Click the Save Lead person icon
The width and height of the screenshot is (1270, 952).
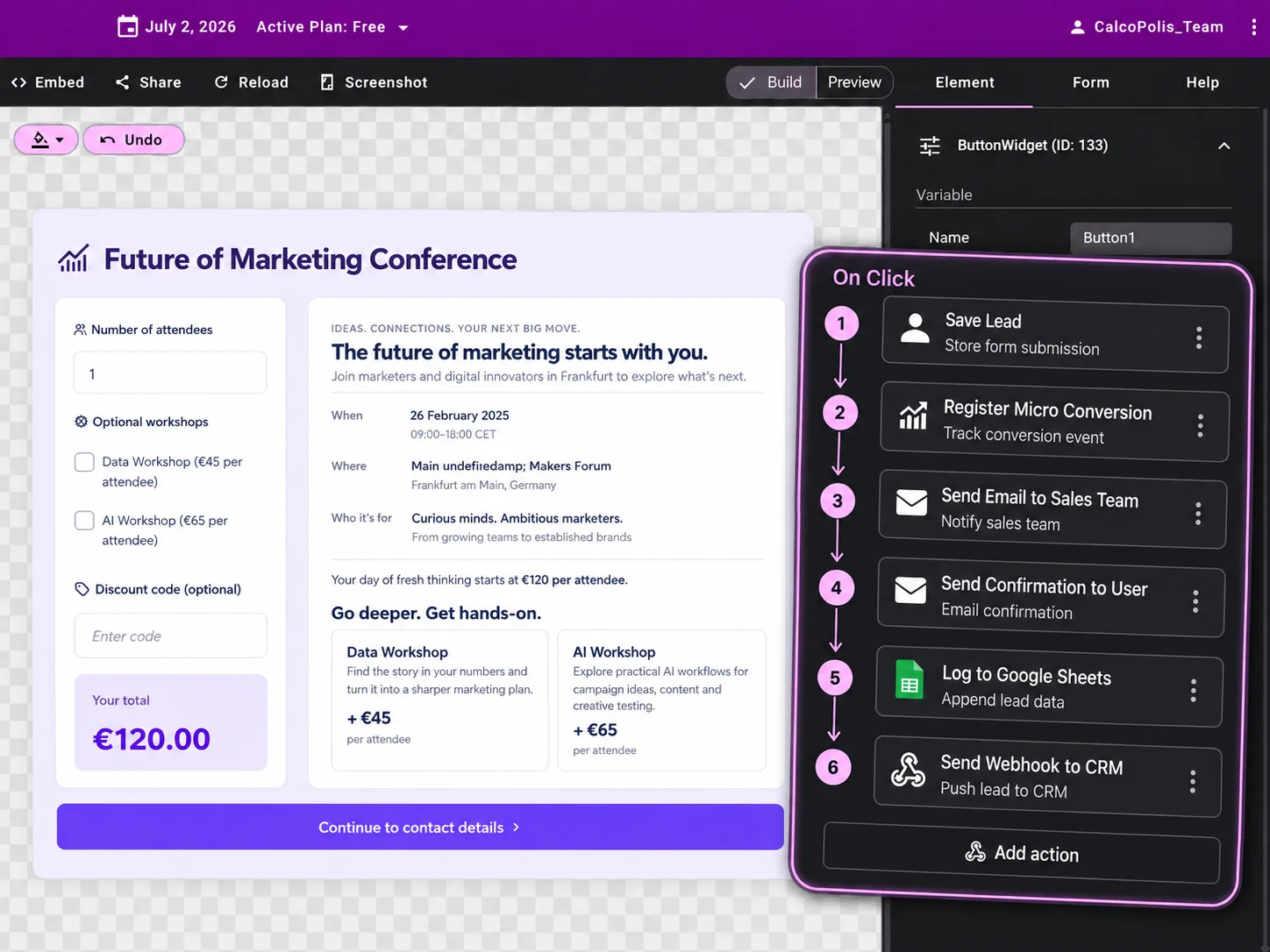tap(915, 329)
